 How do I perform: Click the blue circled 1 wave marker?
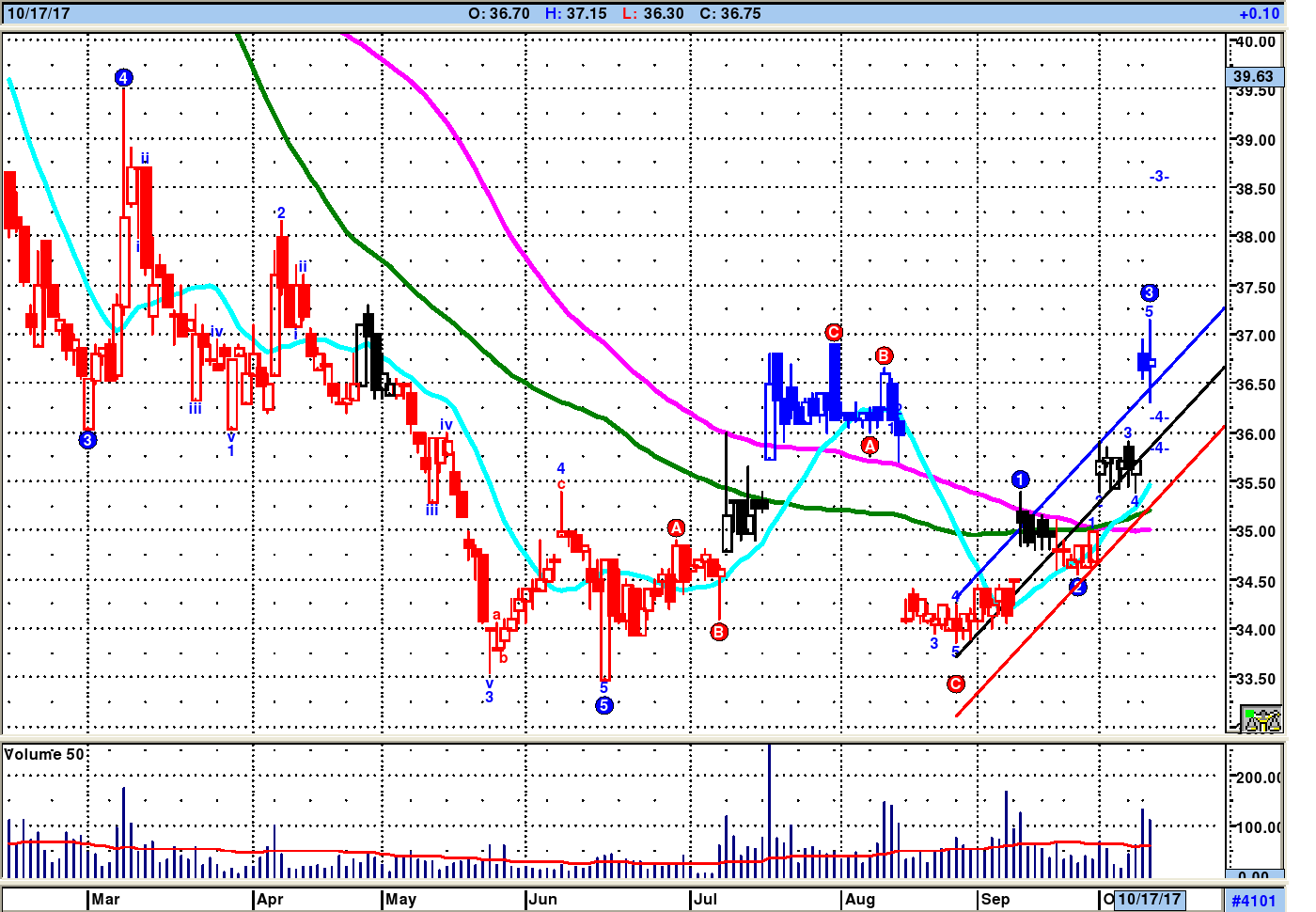click(x=1021, y=480)
